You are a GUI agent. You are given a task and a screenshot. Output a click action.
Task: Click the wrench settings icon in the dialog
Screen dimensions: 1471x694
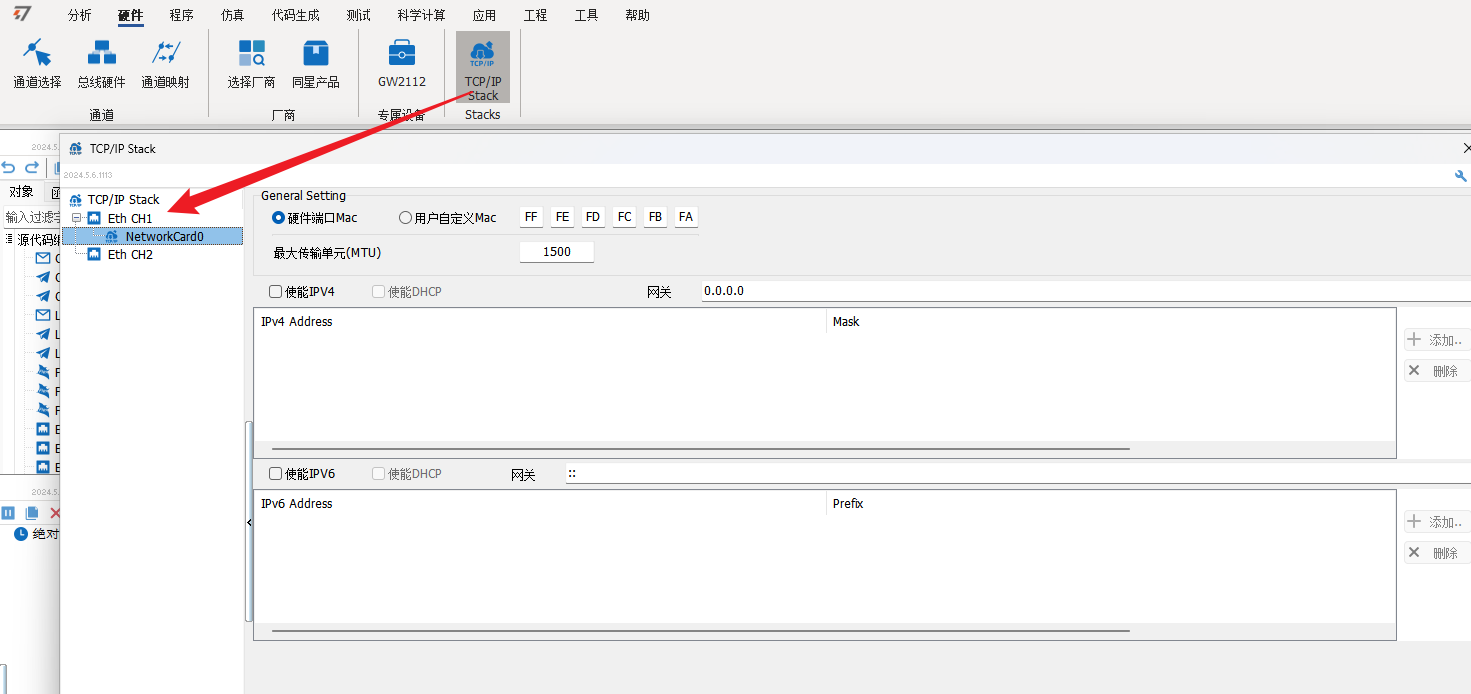(1461, 176)
